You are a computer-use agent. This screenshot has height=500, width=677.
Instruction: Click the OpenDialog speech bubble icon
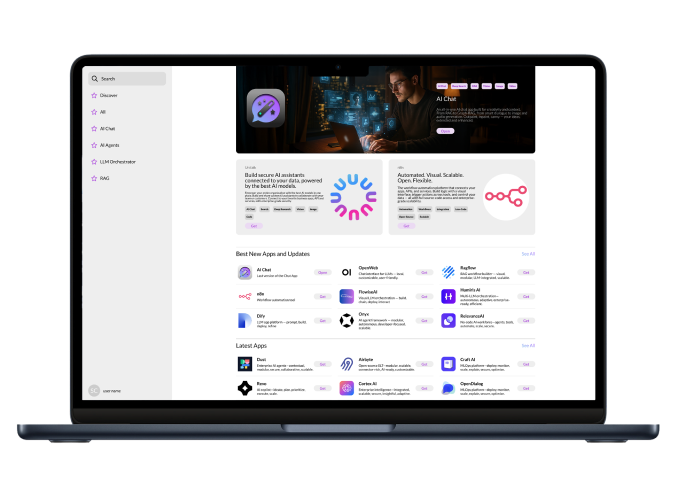click(448, 388)
